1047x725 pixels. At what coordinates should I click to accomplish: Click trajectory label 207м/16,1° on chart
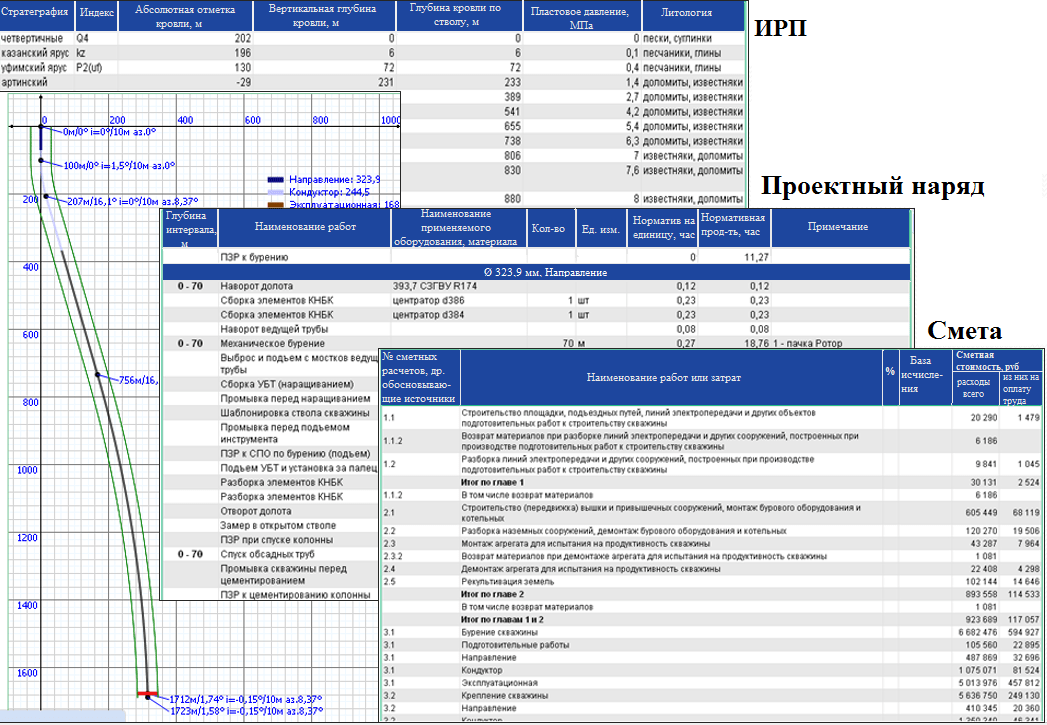134,200
